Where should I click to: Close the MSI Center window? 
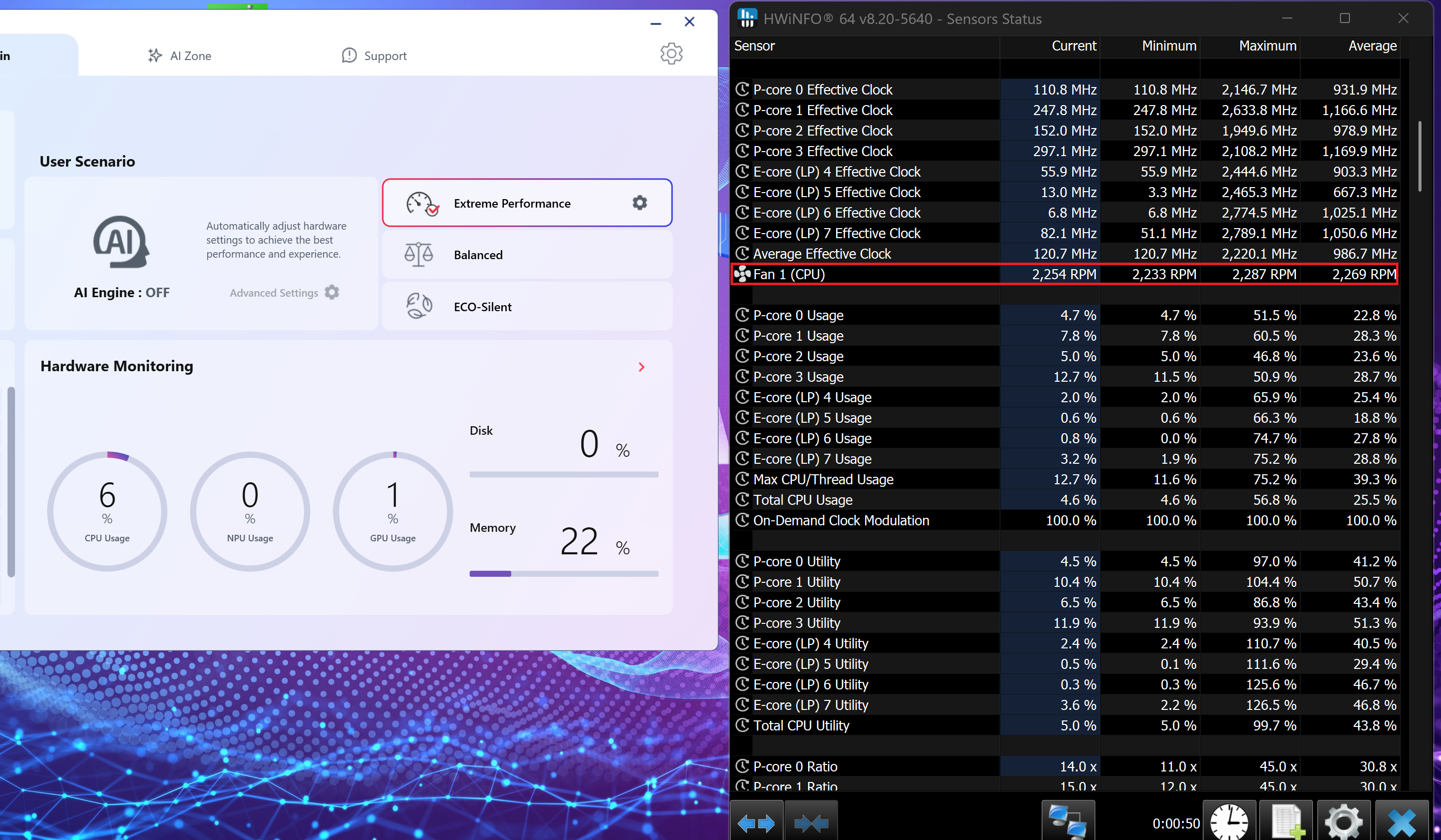click(x=689, y=22)
